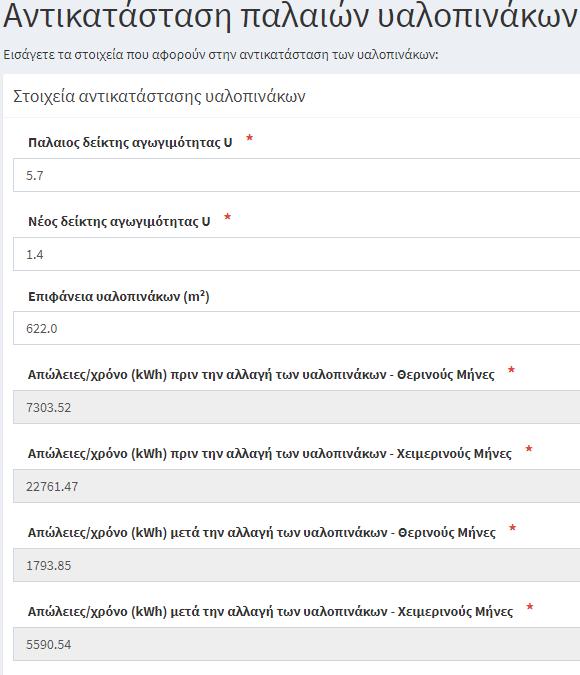Click the heading 'Στοιχεία αντικατάστασης υαλοπινάκων'
580x675 pixels.
coord(159,96)
